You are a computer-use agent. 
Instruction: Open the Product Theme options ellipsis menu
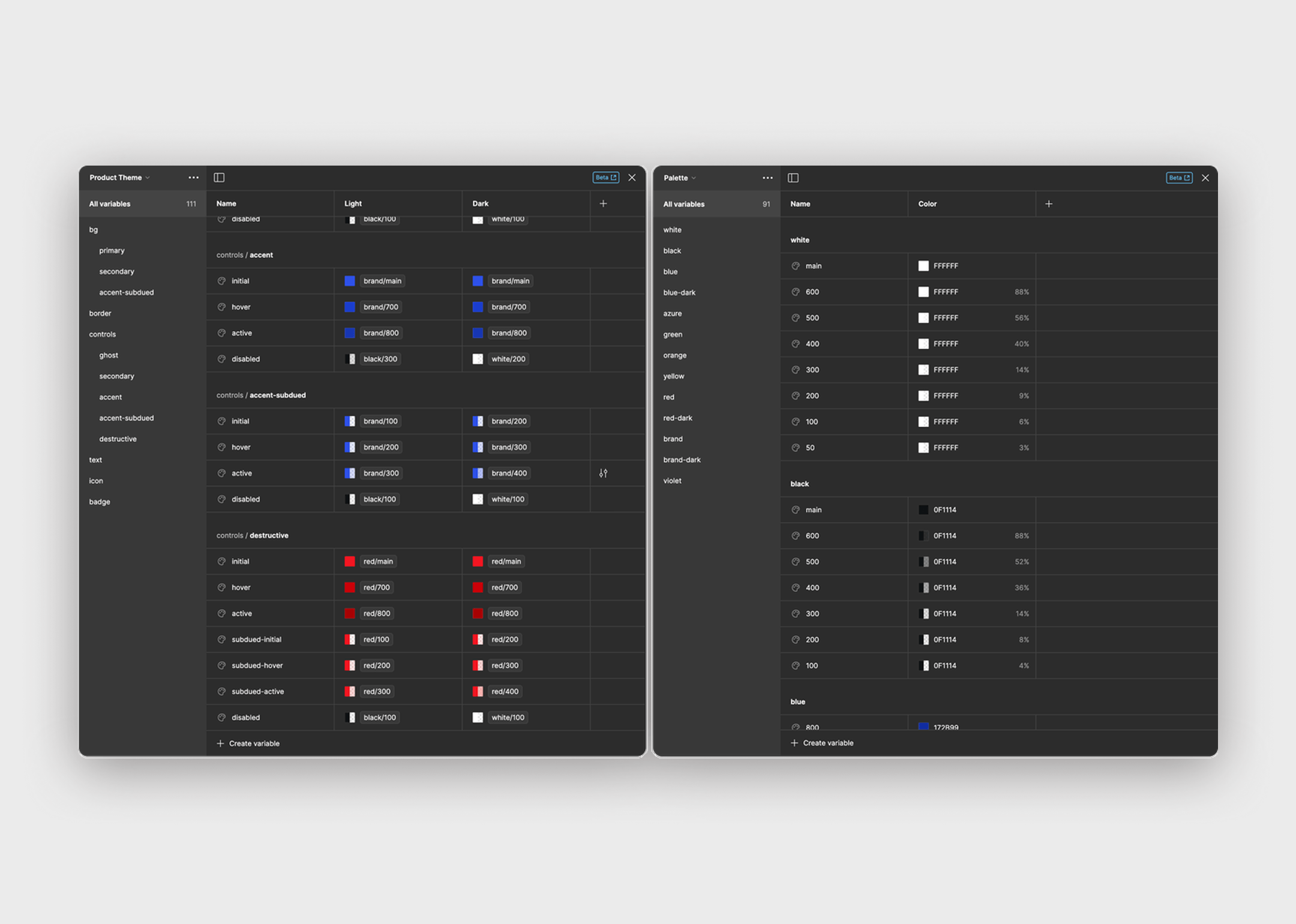point(193,178)
